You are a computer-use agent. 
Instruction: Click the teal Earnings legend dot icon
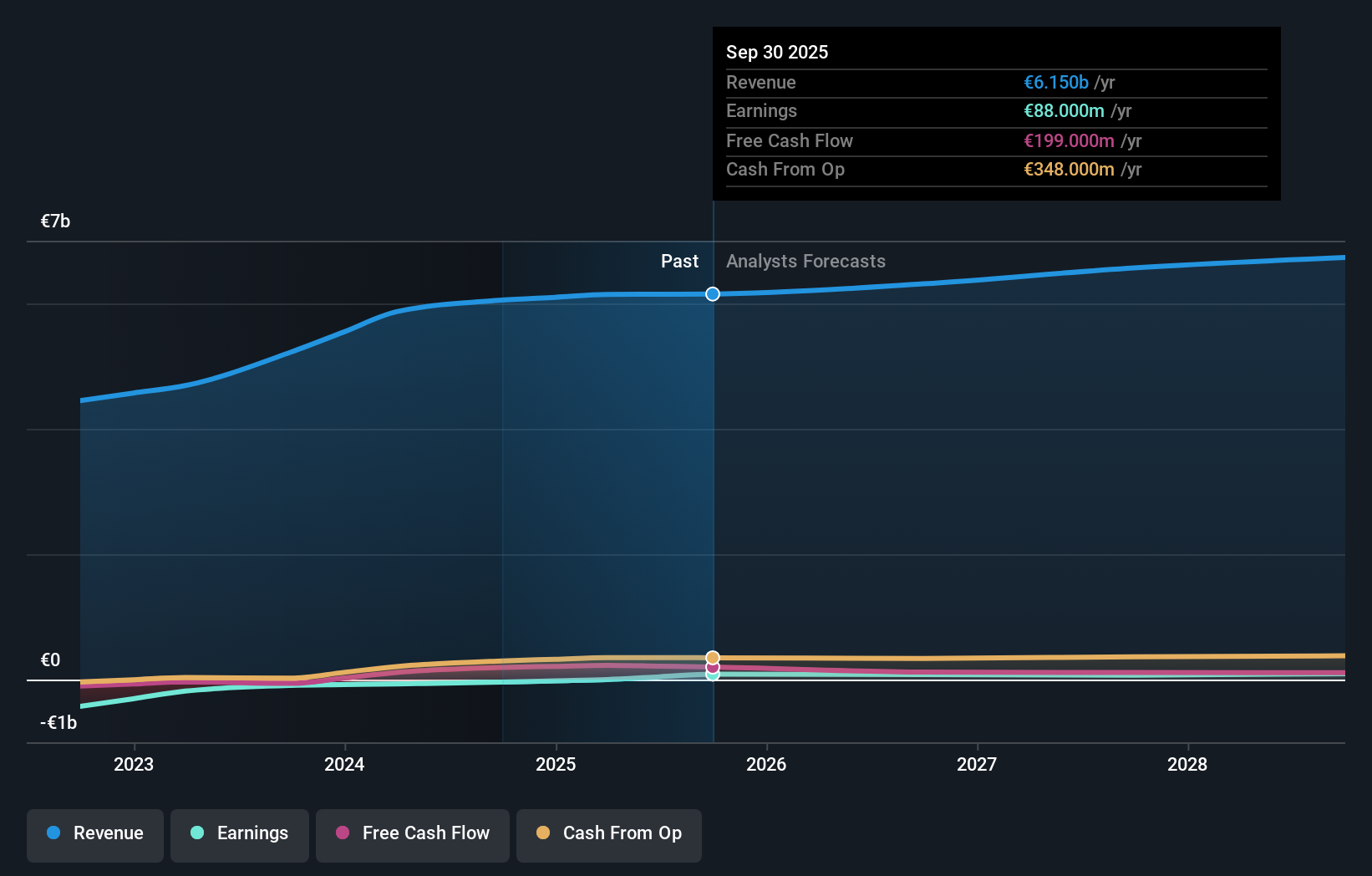tap(197, 833)
